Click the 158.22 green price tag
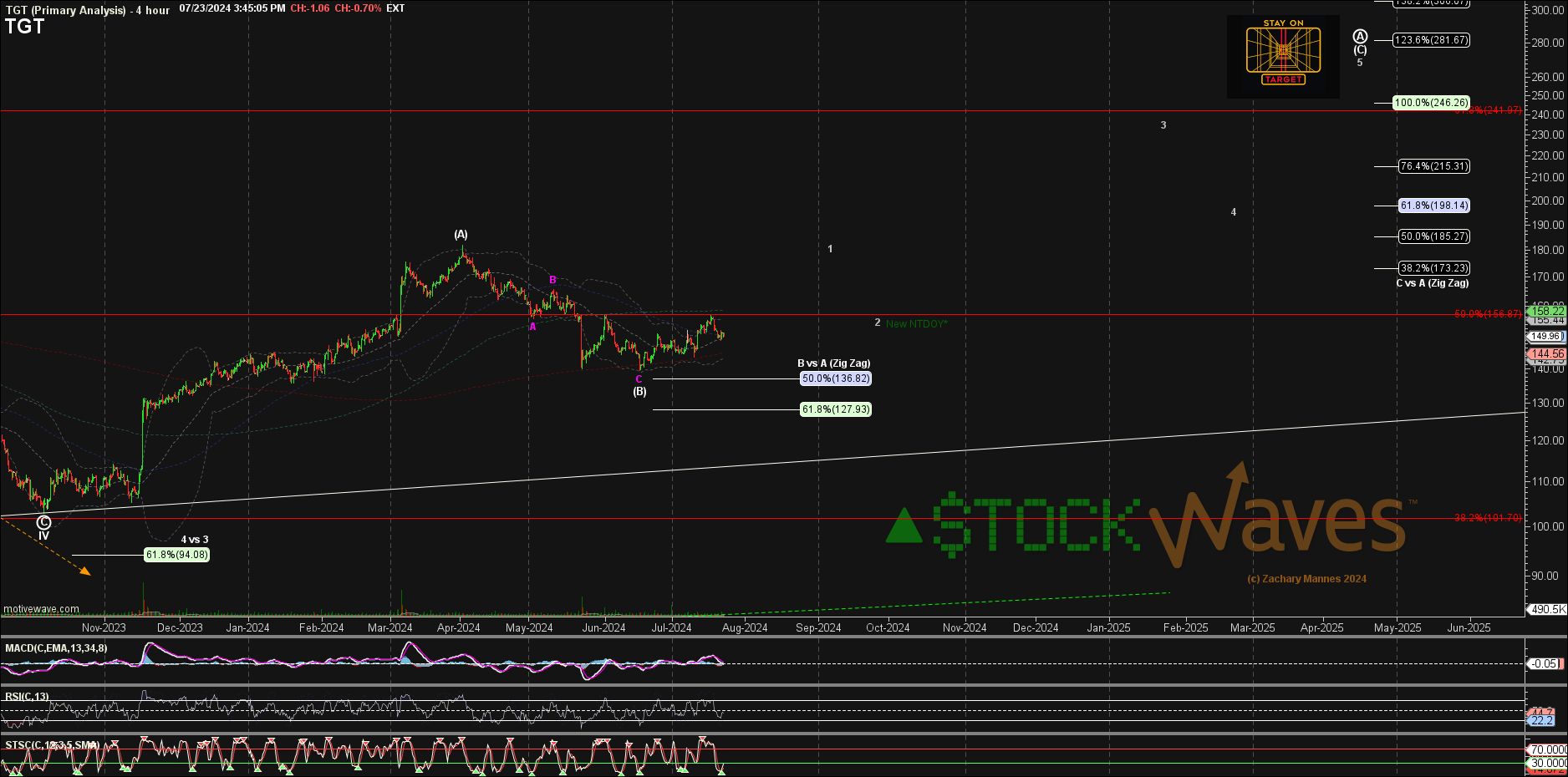Screen dimensions: 1568x777 click(1546, 311)
